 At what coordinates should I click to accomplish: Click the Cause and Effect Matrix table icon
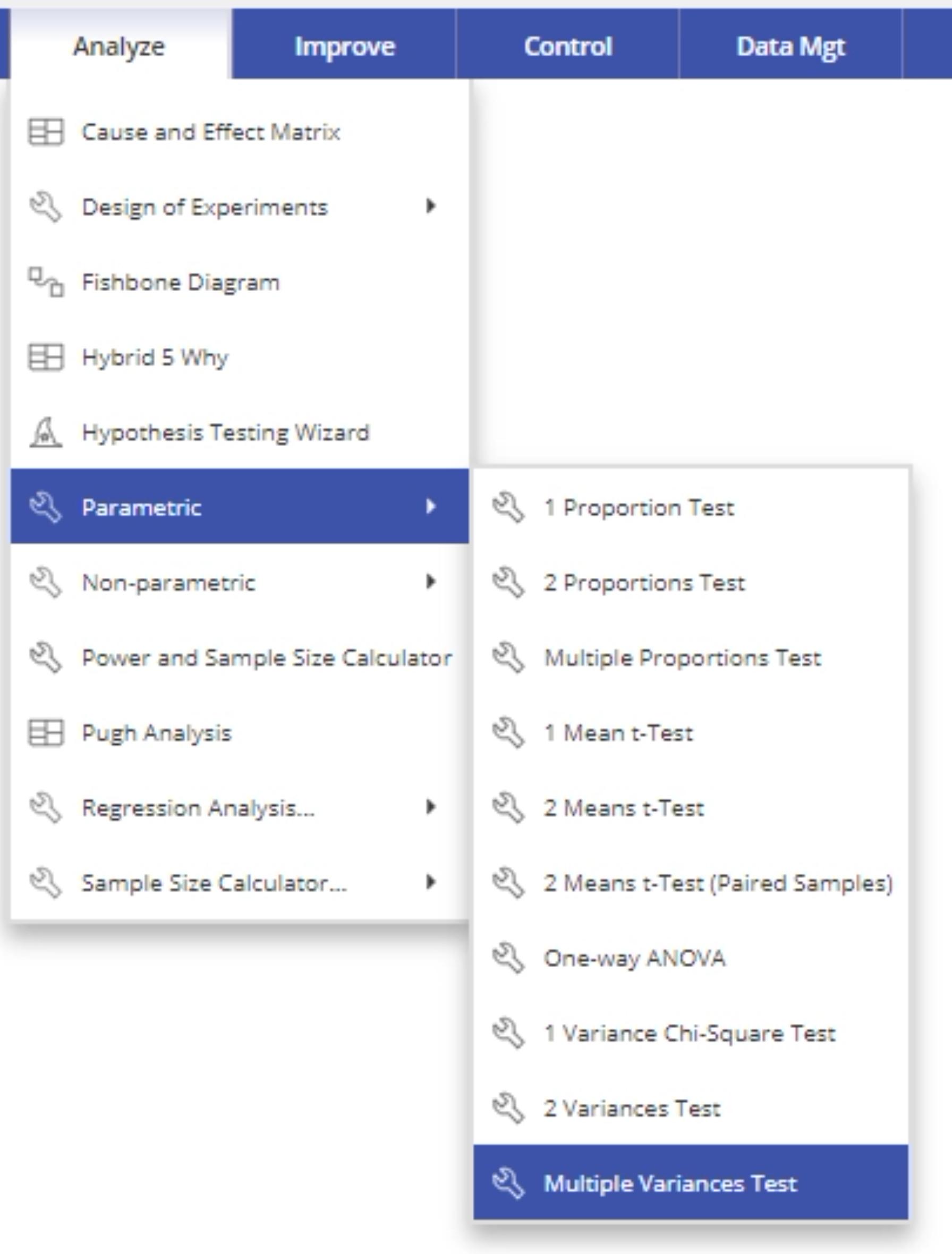tap(45, 132)
